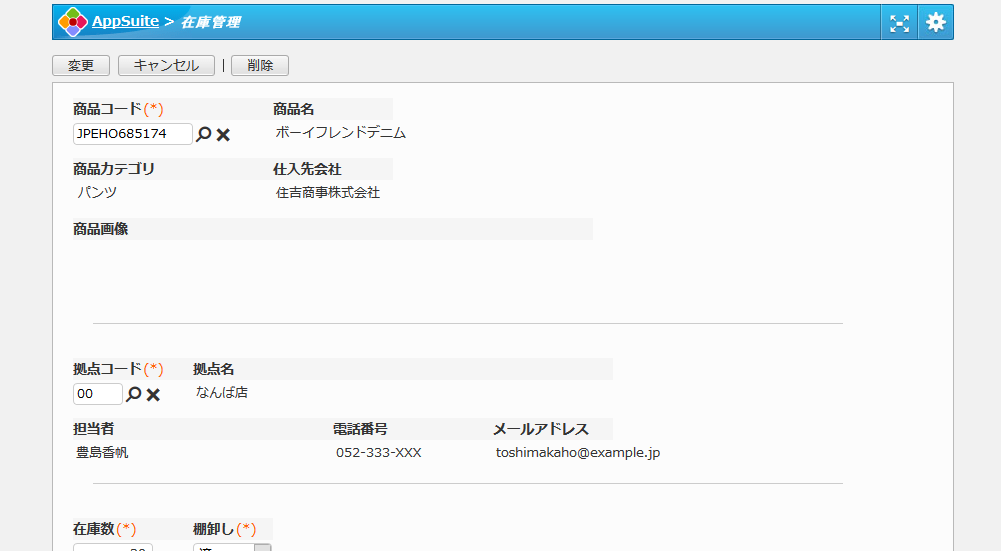The height and width of the screenshot is (551, 1001).
Task: Click the 担当者 name 豊島香帆
Action: 102,453
